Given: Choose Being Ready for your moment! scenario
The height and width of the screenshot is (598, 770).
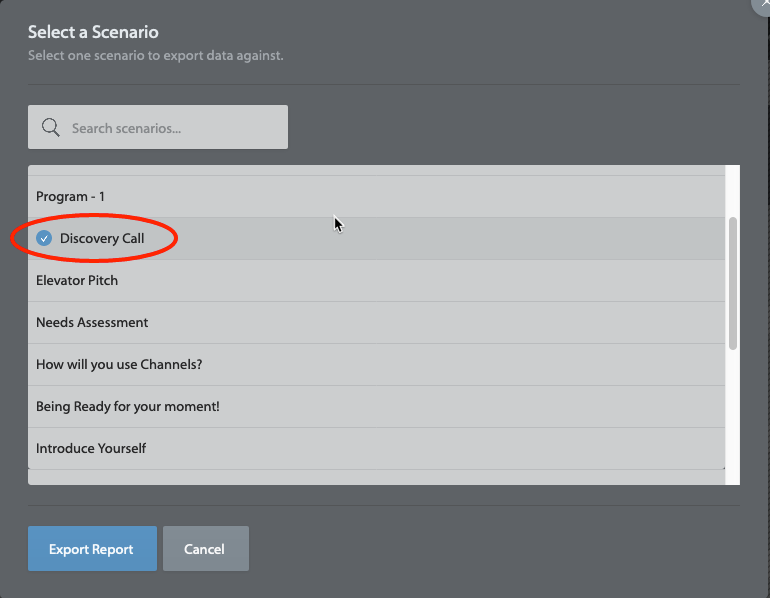Looking at the screenshot, I should (x=127, y=407).
